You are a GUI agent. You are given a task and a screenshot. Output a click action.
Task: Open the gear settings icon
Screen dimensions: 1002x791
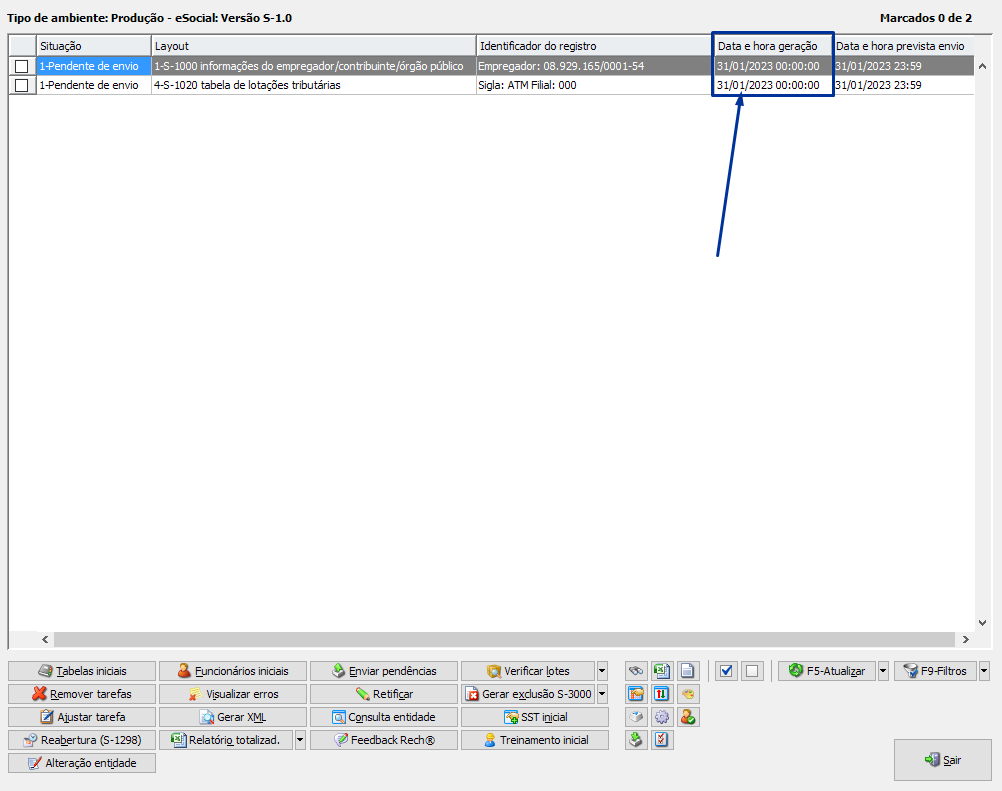click(662, 717)
